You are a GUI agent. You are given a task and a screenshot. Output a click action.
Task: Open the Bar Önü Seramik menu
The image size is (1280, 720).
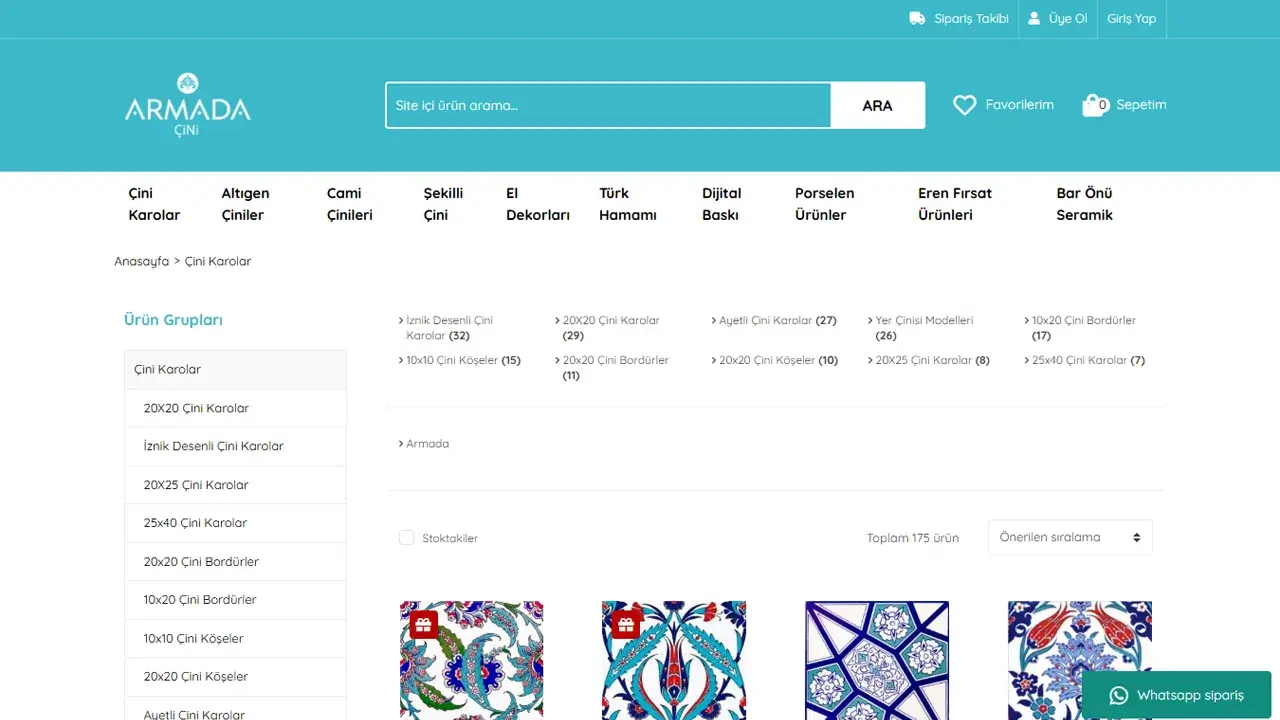(1085, 204)
